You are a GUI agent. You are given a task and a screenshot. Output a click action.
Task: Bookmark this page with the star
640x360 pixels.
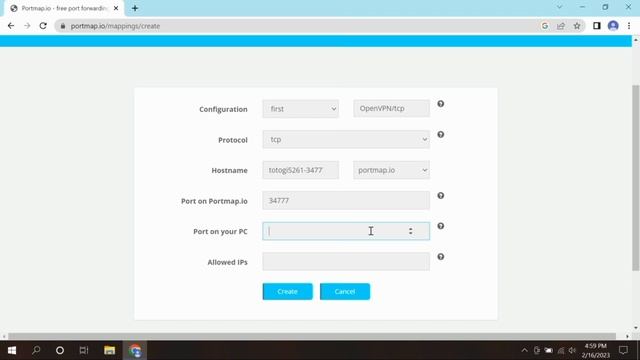(x=576, y=26)
